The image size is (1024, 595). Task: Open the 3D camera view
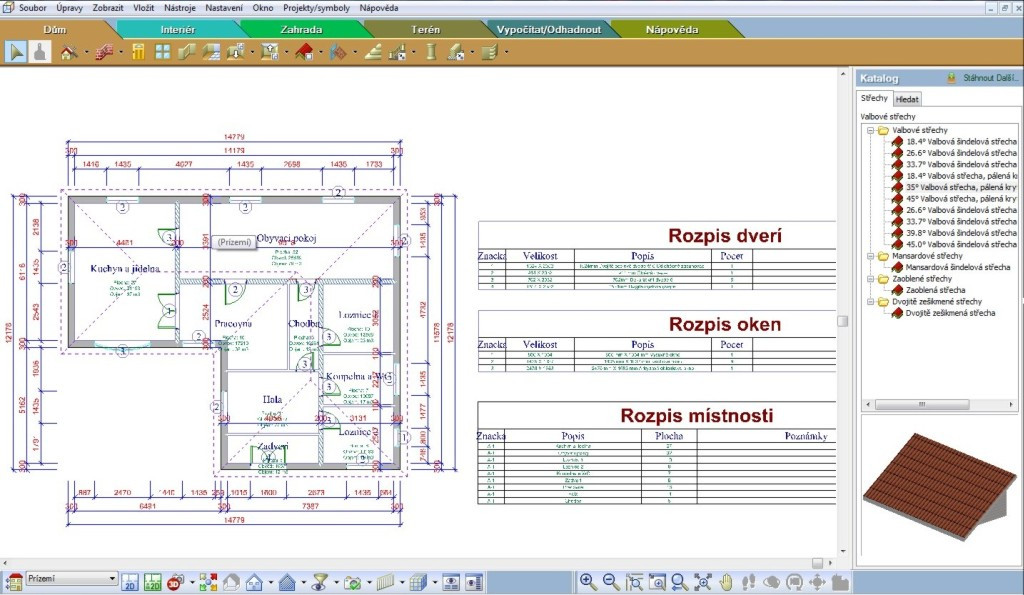(x=175, y=582)
